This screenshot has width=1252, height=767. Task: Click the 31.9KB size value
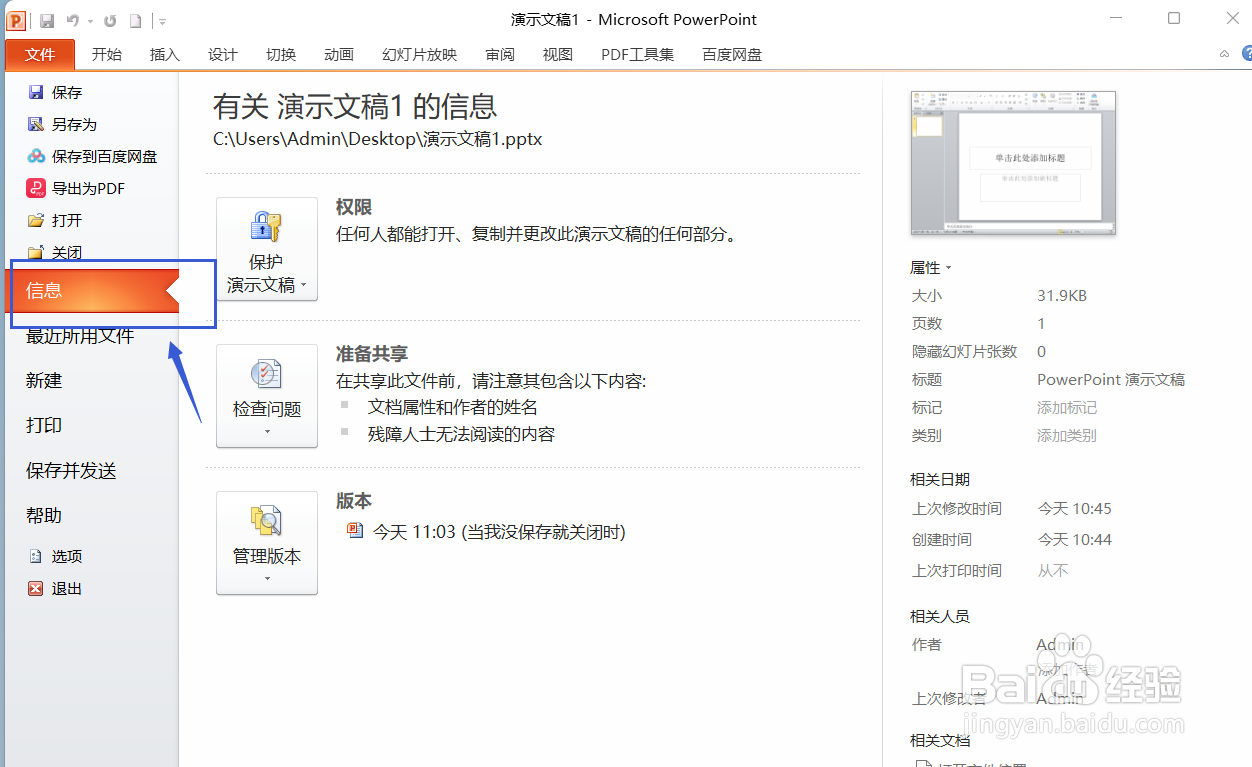tap(1062, 296)
